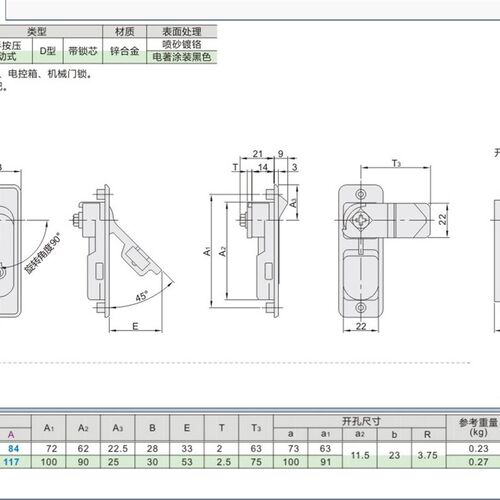Click the 旋转角度90° annotation
500x500 pixels.
[44, 253]
